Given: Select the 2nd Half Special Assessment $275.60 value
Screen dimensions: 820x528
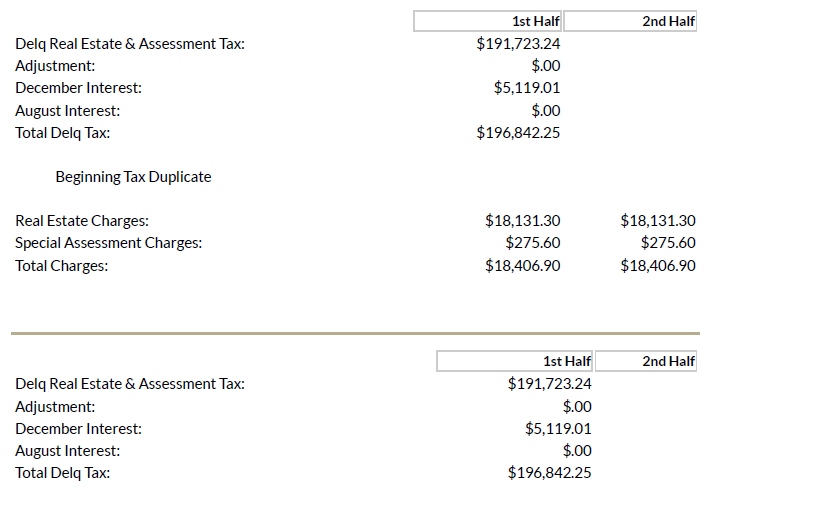Looking at the screenshot, I should click(x=668, y=243).
